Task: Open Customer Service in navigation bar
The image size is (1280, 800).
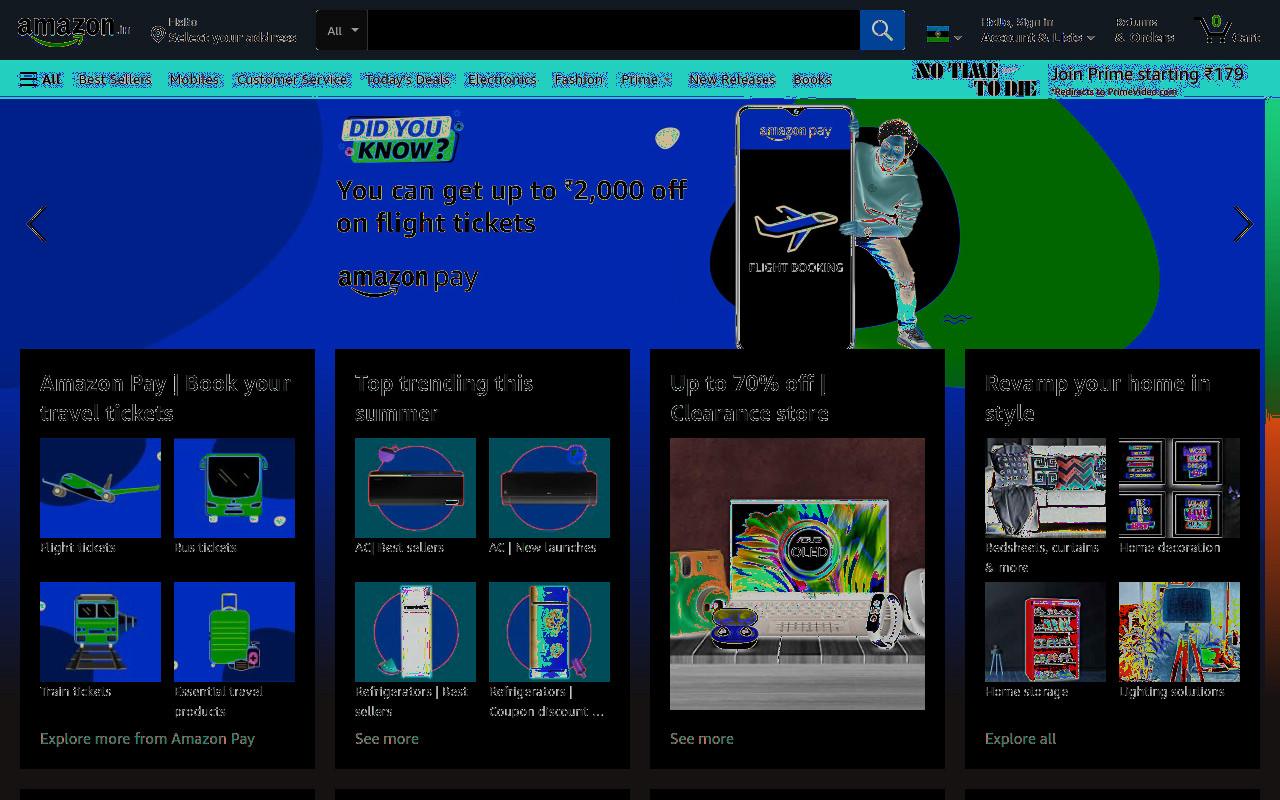Action: coord(292,79)
